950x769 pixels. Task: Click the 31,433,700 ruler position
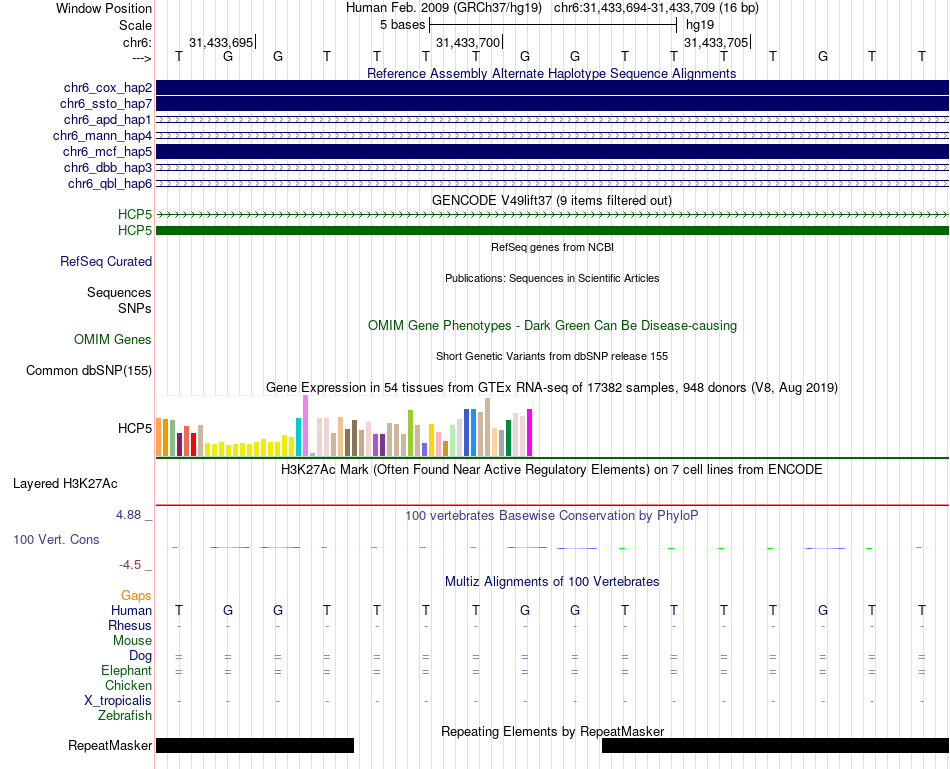(468, 42)
